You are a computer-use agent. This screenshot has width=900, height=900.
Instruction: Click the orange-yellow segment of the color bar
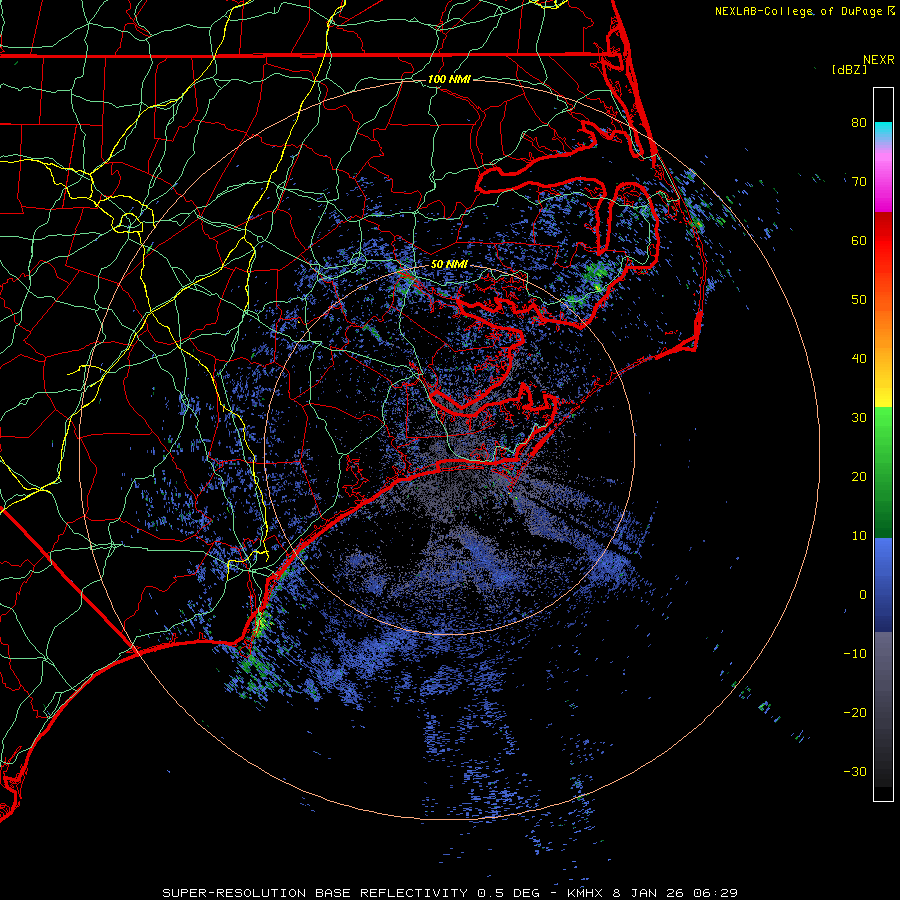pos(883,350)
